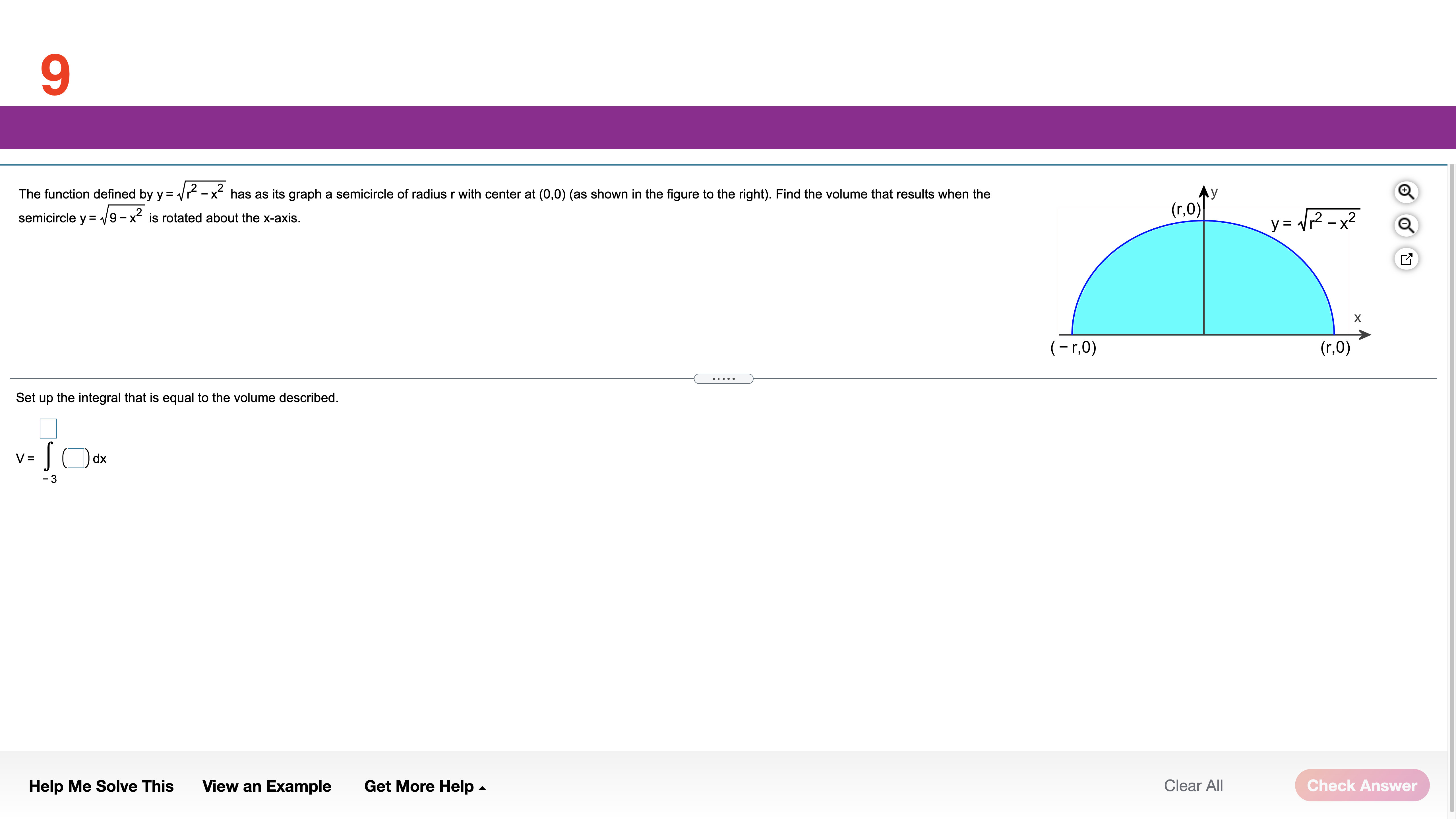Click Help Me Solve This
The image size is (1456, 819).
(x=101, y=786)
